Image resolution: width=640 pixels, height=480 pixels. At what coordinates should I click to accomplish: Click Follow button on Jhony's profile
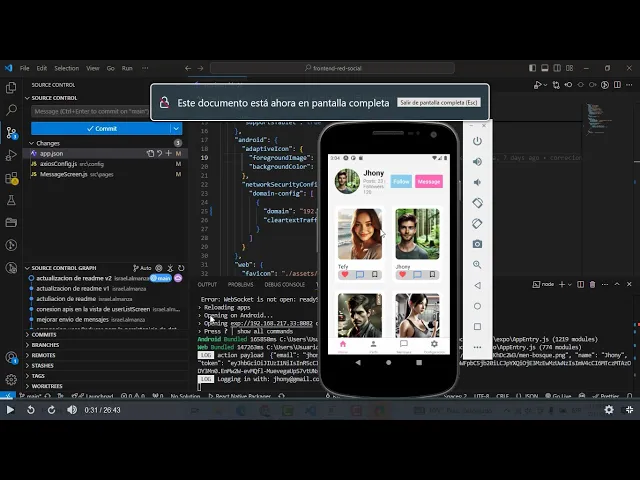coord(401,181)
